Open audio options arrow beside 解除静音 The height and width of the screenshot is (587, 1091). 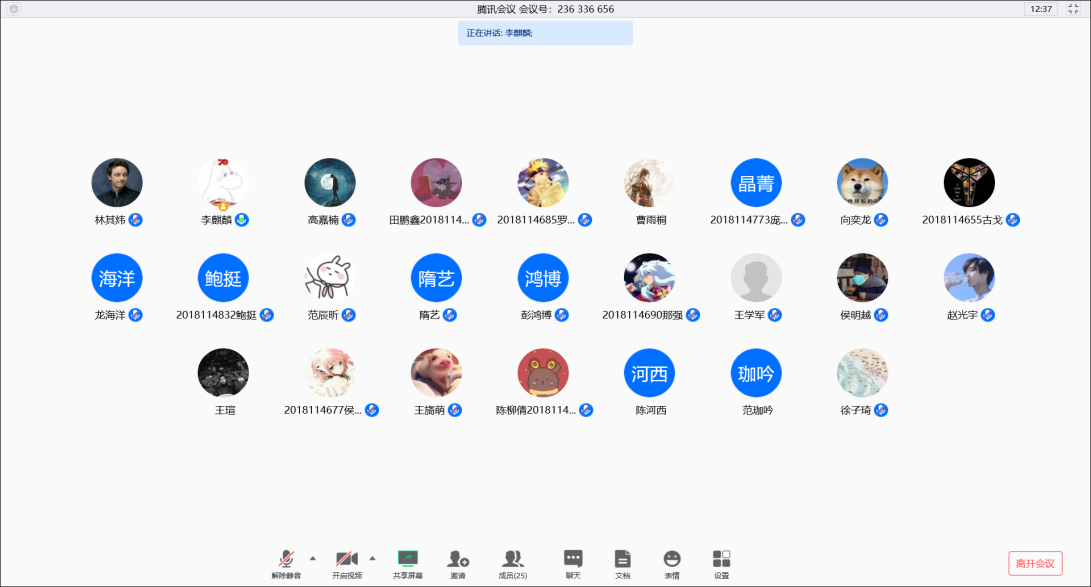click(x=312, y=558)
